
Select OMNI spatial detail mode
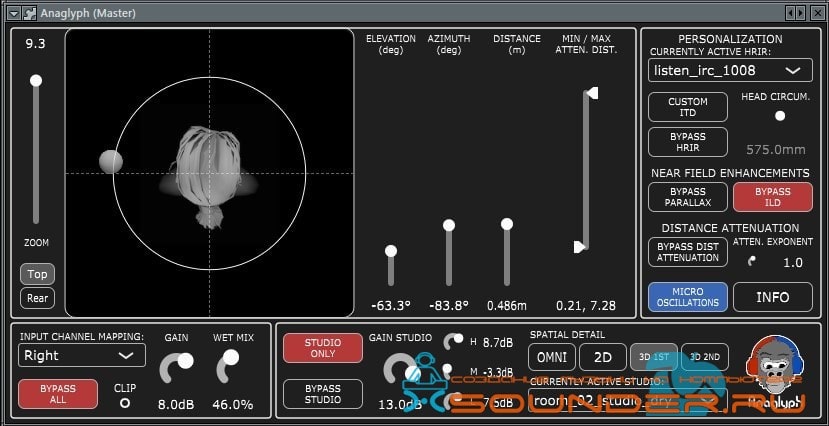pyautogui.click(x=552, y=357)
